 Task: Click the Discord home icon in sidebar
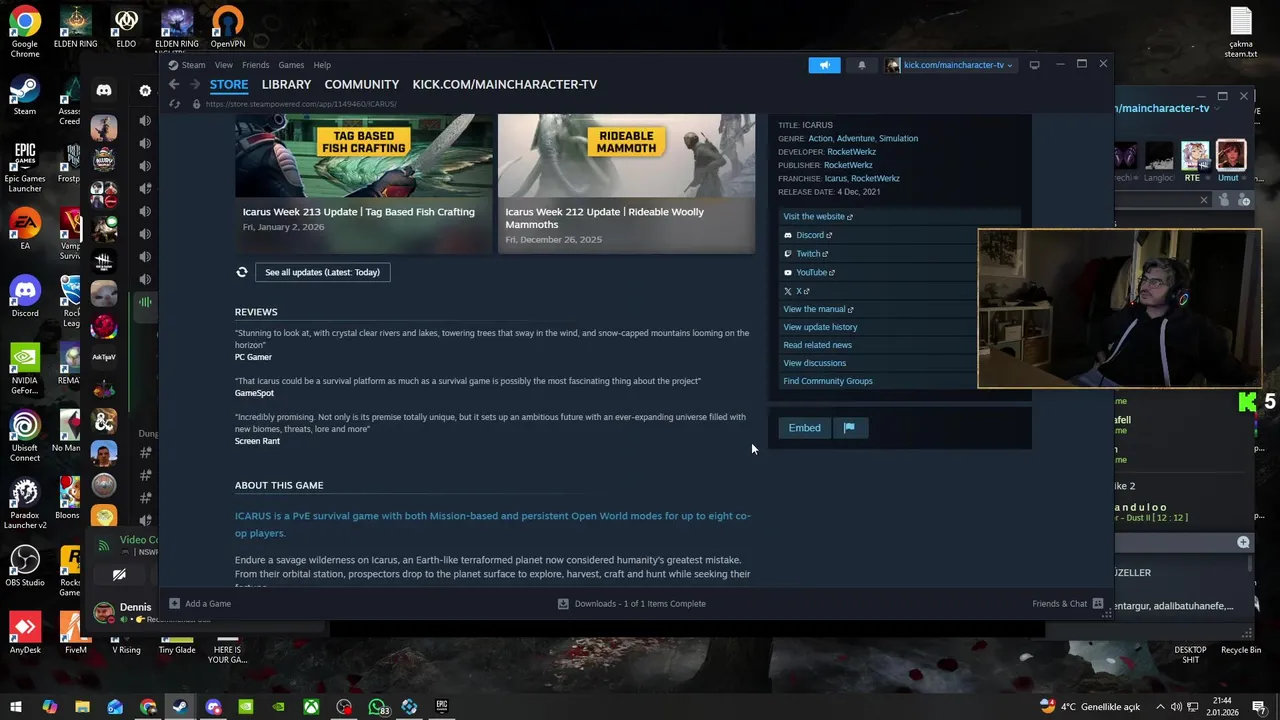point(103,90)
